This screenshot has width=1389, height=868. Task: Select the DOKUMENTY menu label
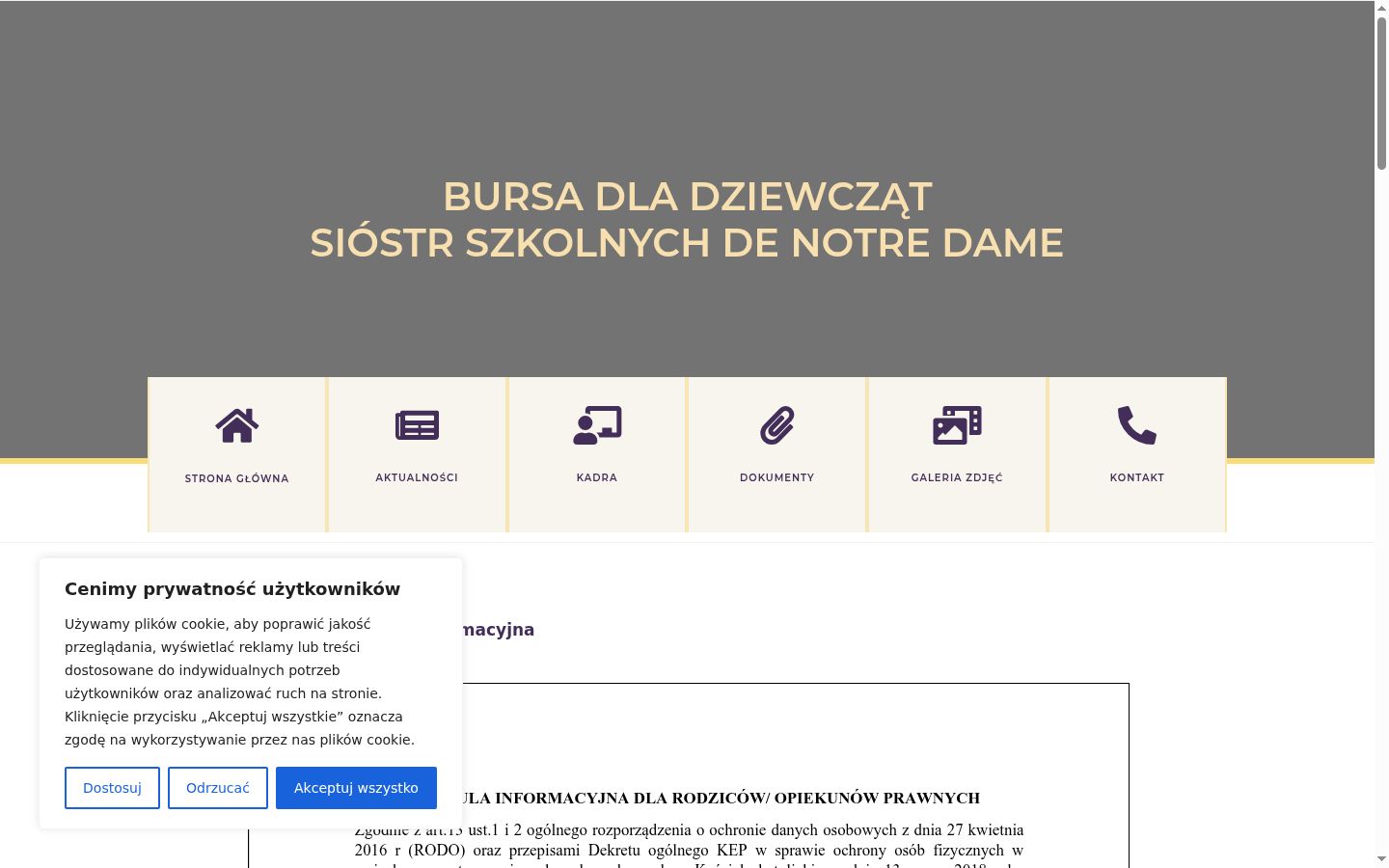pos(777,477)
